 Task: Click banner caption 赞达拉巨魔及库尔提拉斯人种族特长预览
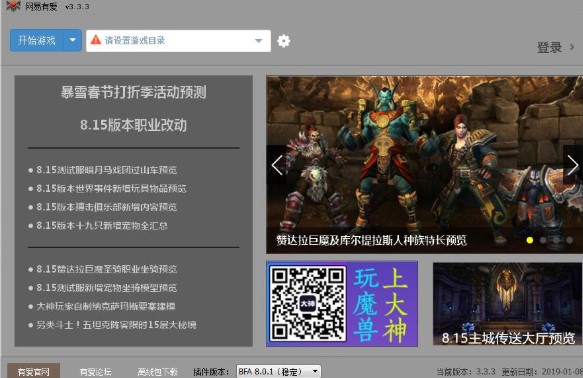371,240
